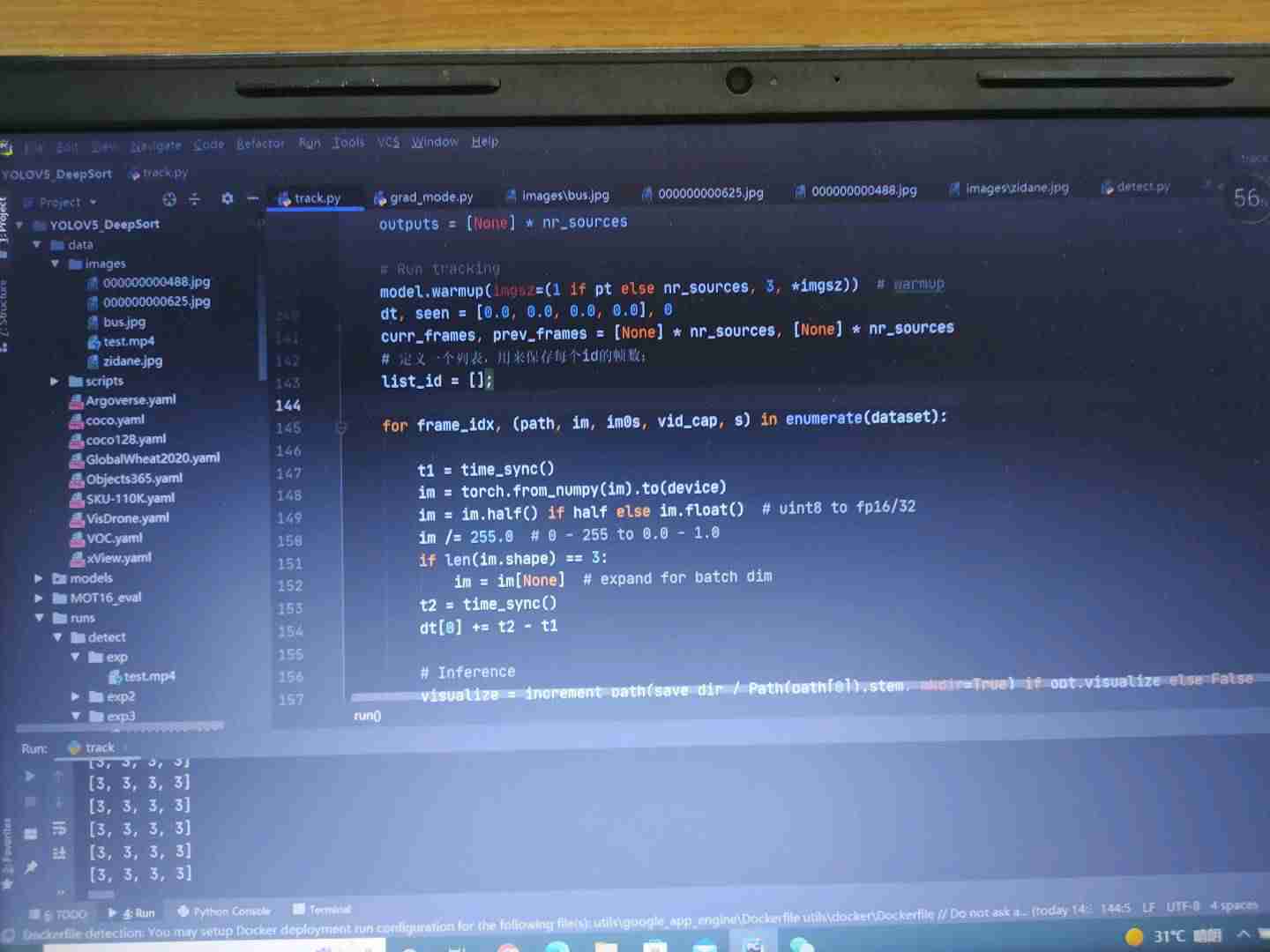
Task: Switch to grad_mode.py editor tab
Action: (x=430, y=197)
